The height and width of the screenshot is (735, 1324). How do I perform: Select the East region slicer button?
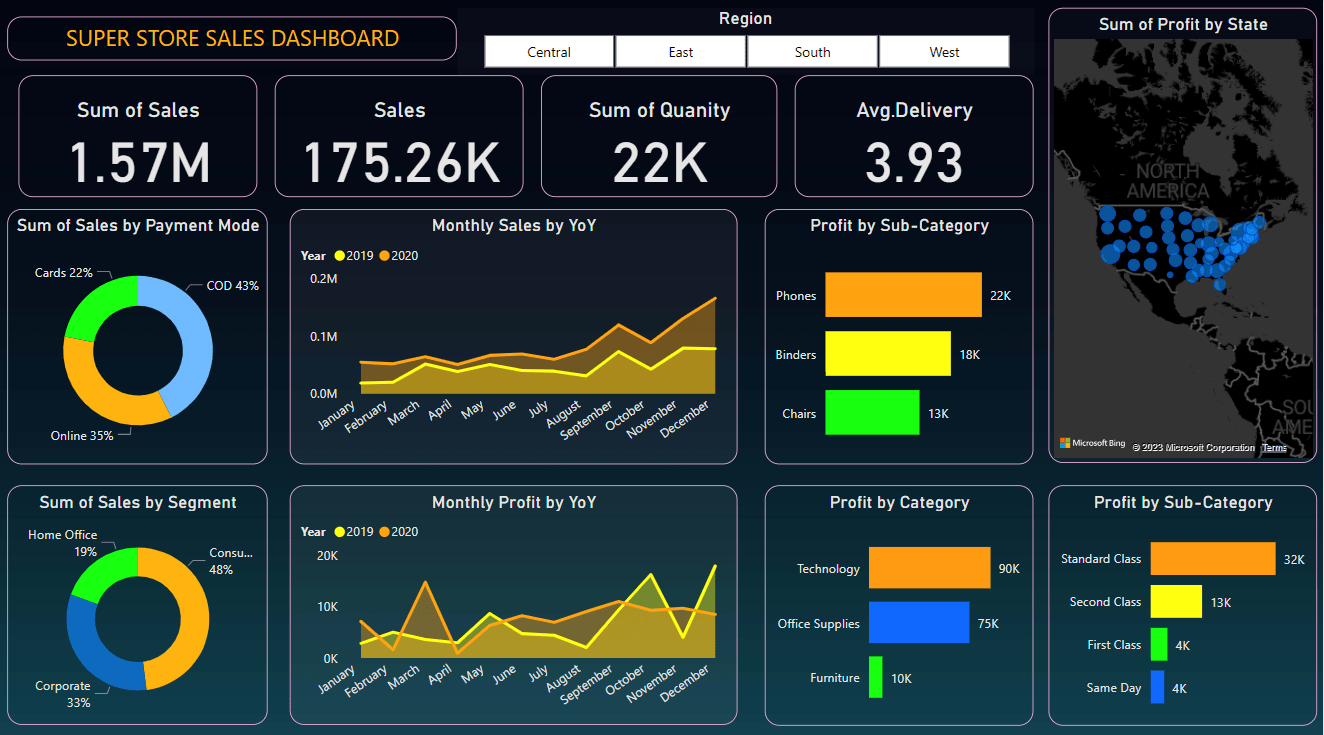(681, 52)
